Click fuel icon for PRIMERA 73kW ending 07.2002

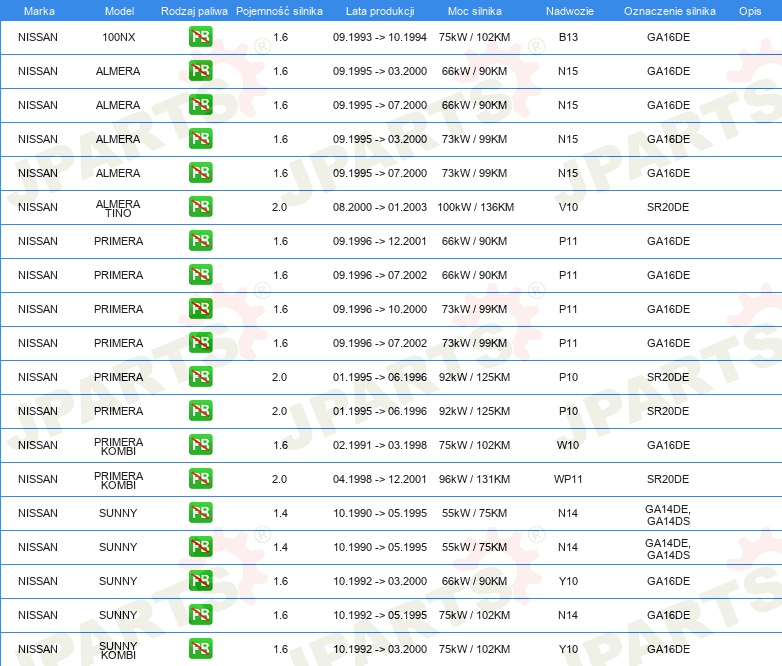tap(200, 342)
